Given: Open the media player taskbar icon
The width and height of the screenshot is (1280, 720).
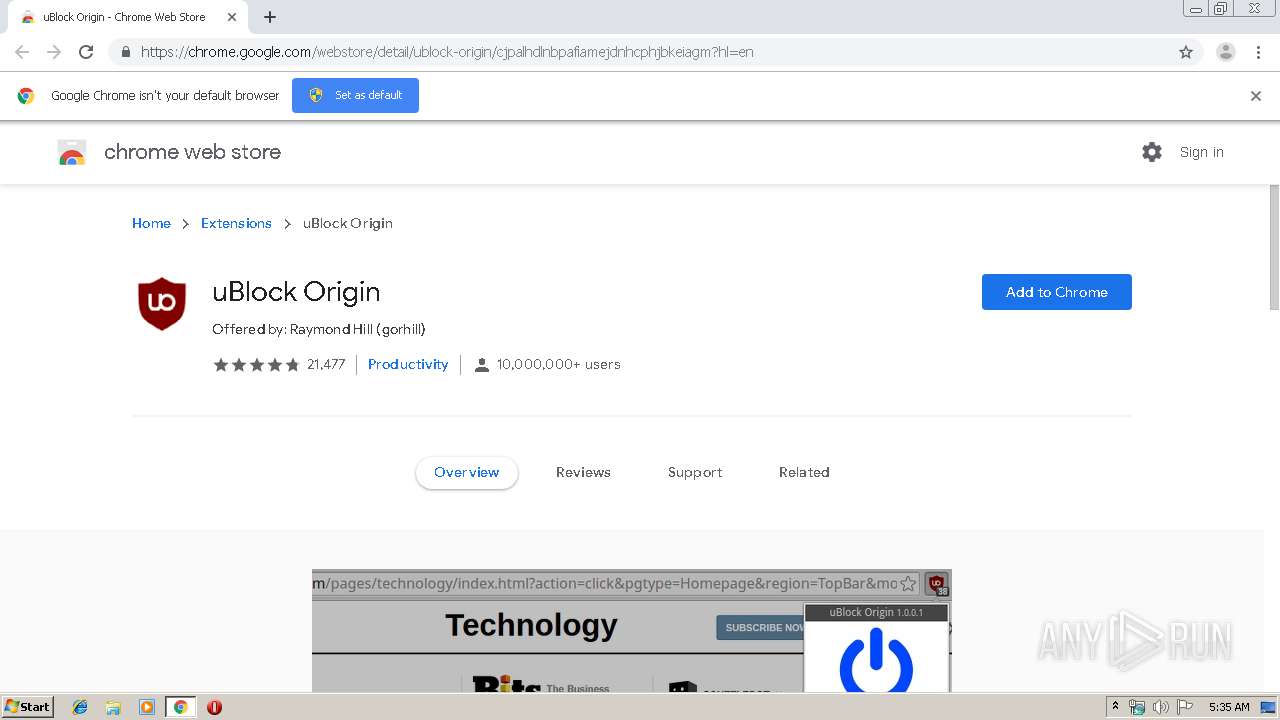Looking at the screenshot, I should 146,707.
